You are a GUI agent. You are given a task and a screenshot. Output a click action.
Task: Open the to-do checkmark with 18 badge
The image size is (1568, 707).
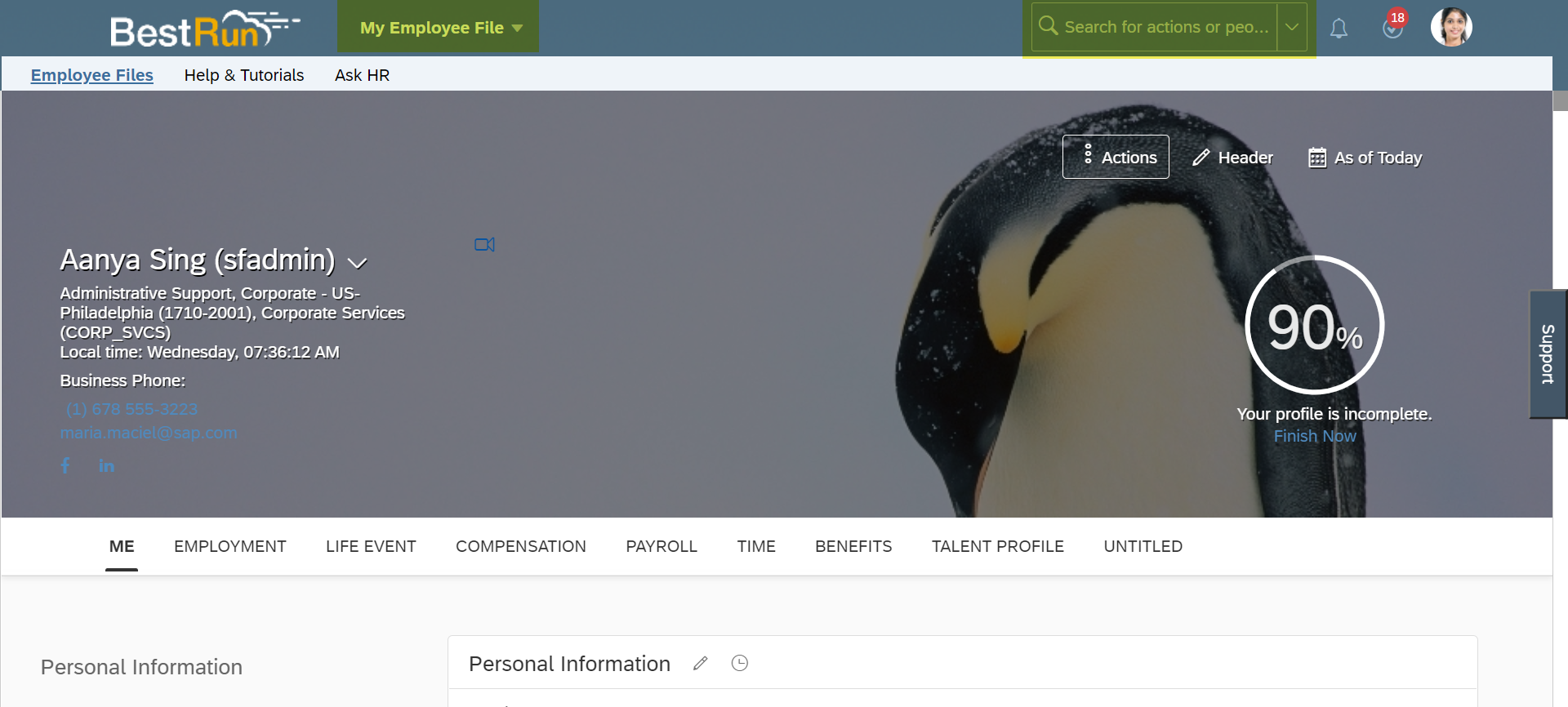(x=1393, y=26)
